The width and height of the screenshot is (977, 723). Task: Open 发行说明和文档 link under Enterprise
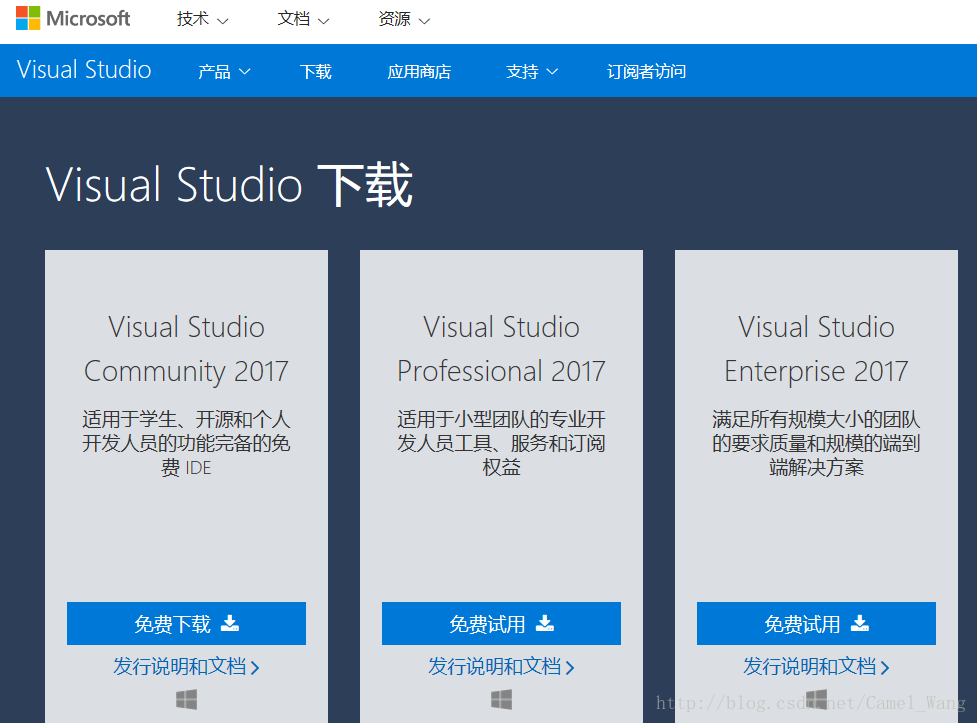(x=816, y=667)
